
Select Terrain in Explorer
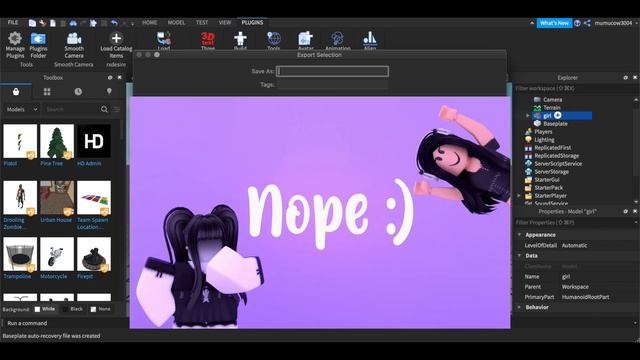(551, 108)
